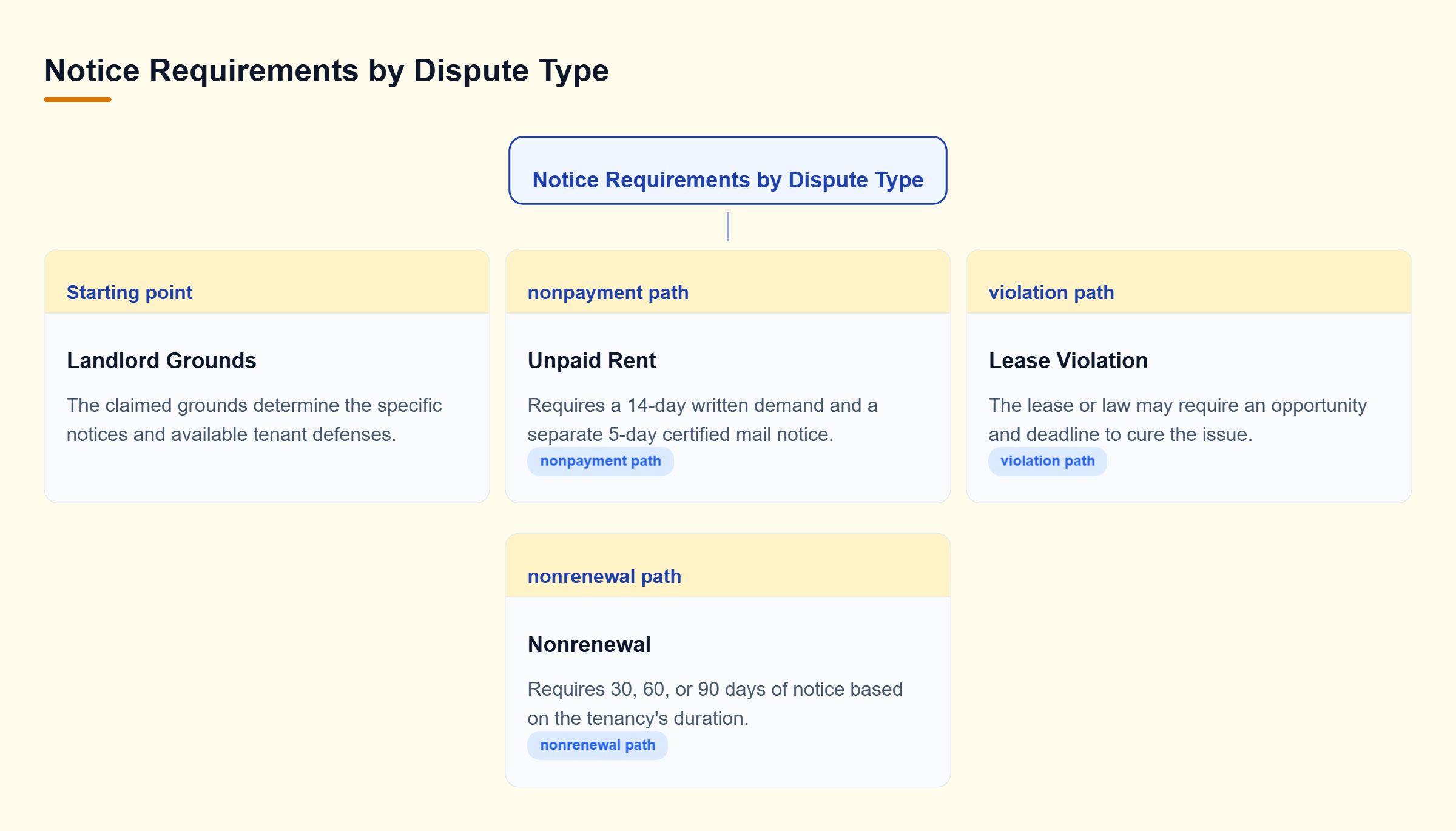This screenshot has height=831, width=1456.
Task: Click the 14-day written demand description
Action: pos(703,420)
